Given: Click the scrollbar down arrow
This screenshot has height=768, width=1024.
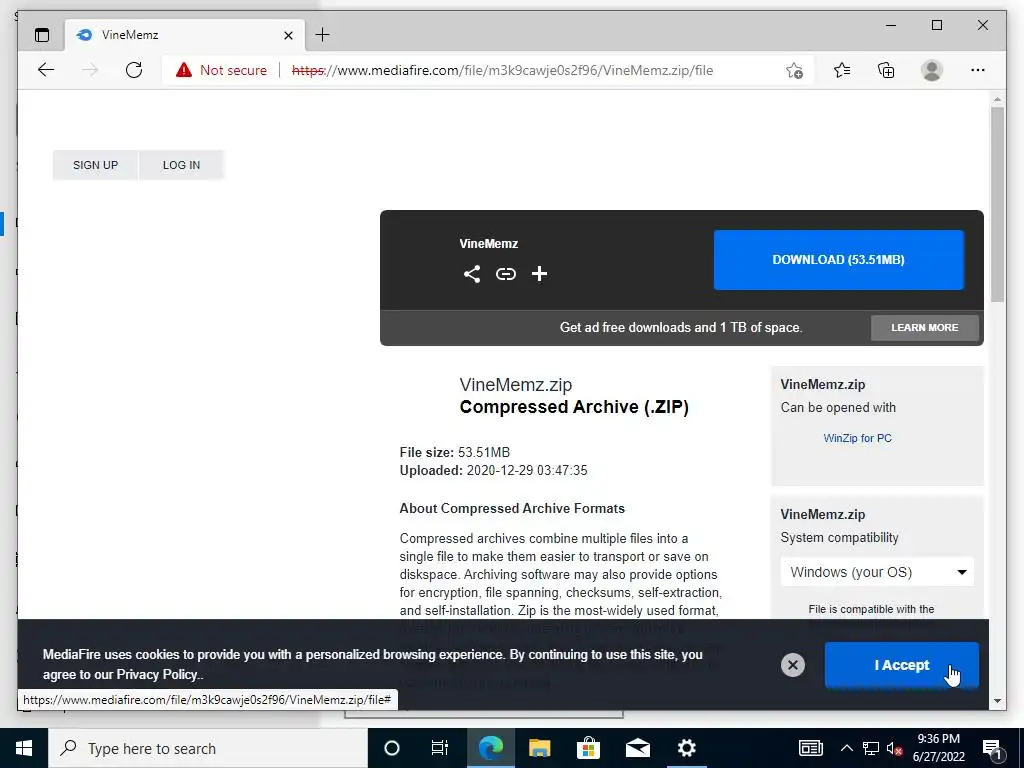Looking at the screenshot, I should click(x=997, y=701).
